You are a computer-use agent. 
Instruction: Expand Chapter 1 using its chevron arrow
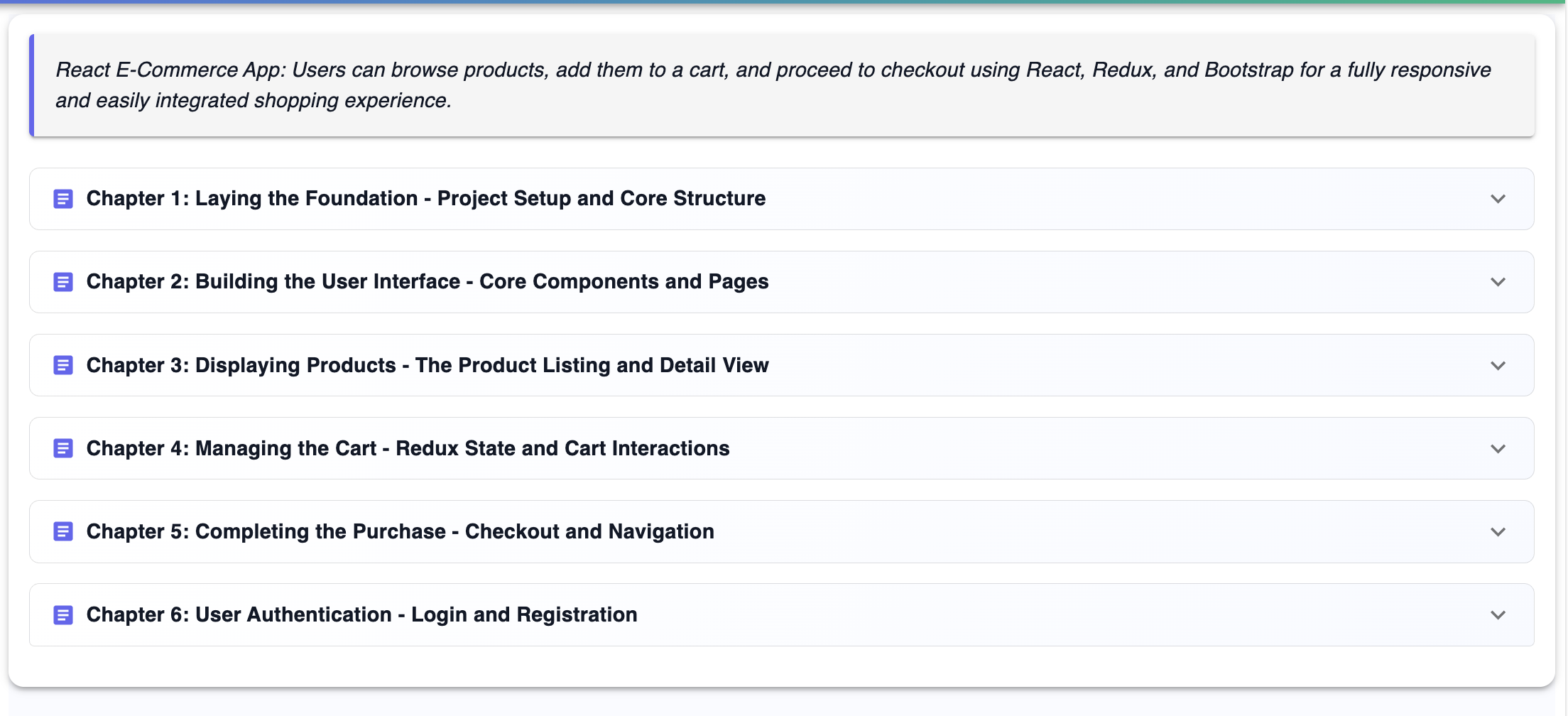tap(1498, 199)
